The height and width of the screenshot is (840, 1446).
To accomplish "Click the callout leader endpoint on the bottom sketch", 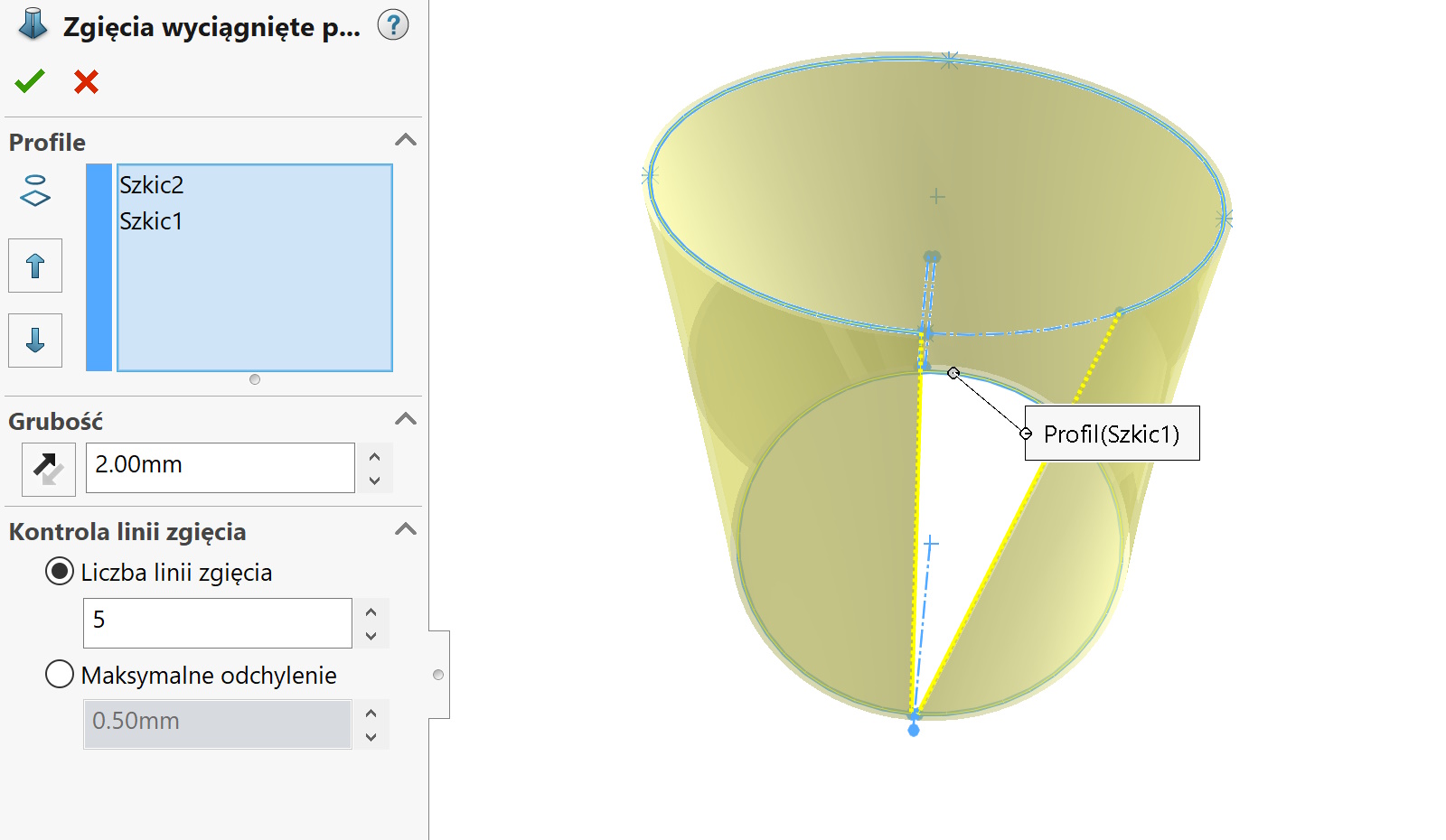I will click(x=953, y=373).
